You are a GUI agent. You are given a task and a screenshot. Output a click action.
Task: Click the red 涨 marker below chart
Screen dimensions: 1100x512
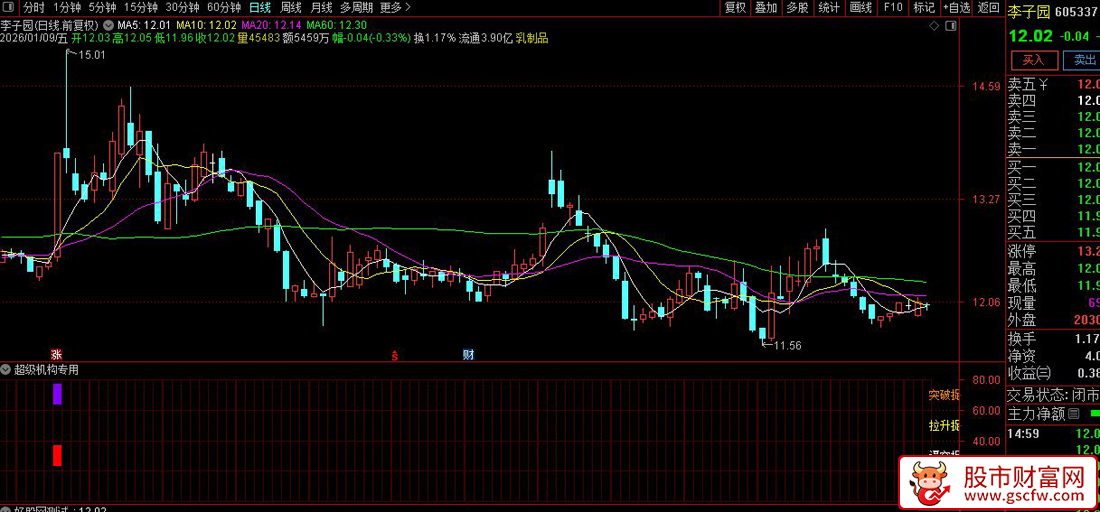(x=56, y=354)
